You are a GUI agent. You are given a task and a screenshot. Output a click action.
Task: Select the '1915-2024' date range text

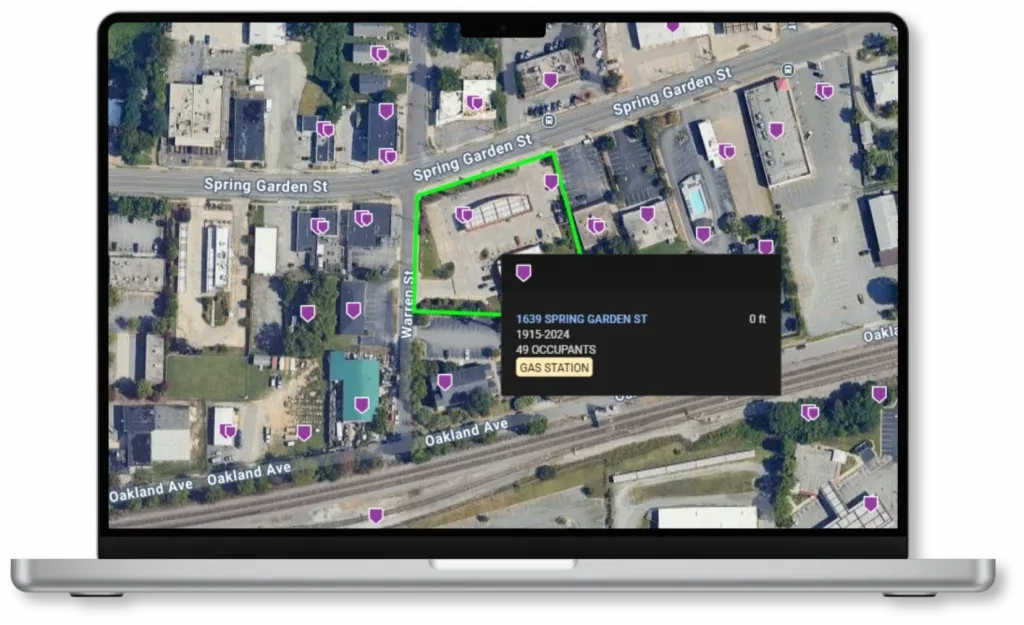coord(543,334)
